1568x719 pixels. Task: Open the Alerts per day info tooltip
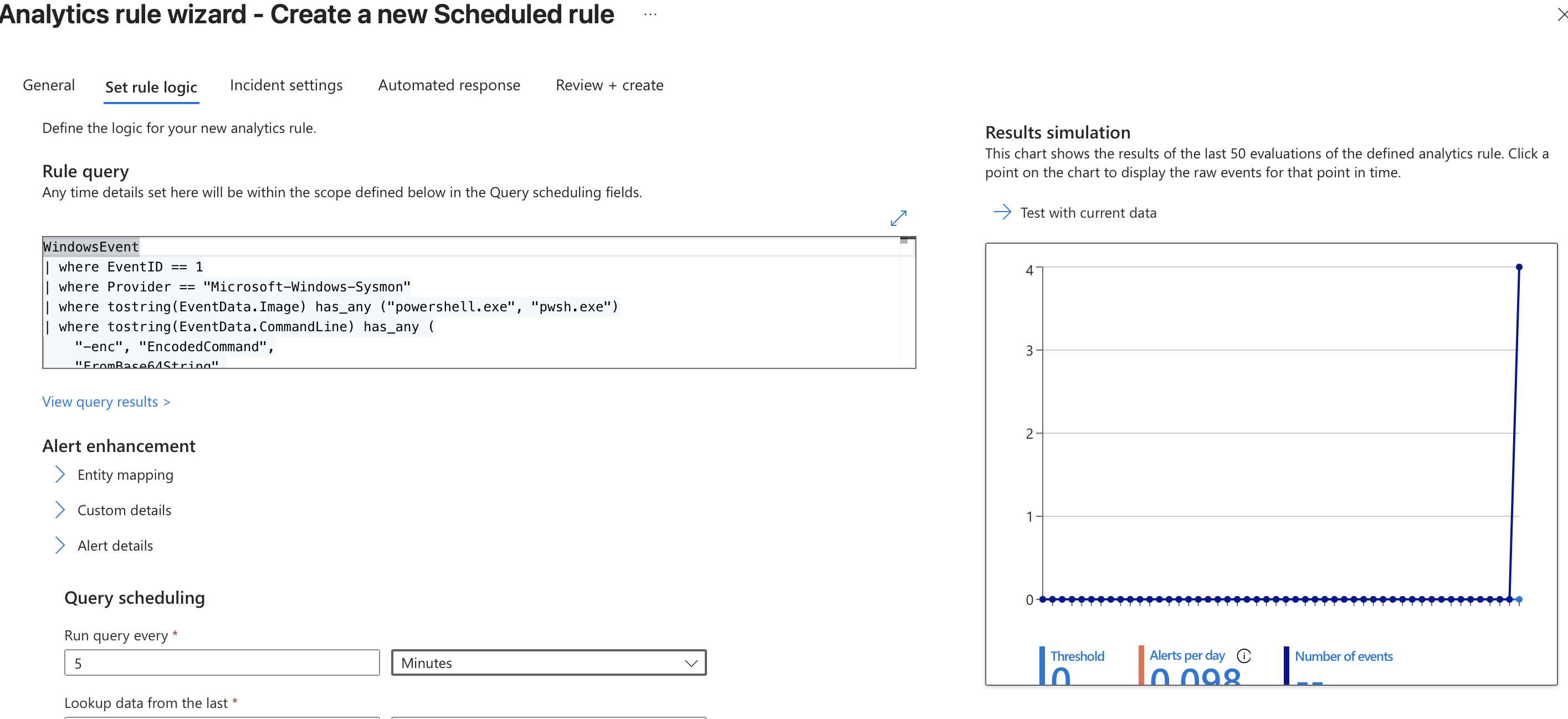point(1243,656)
